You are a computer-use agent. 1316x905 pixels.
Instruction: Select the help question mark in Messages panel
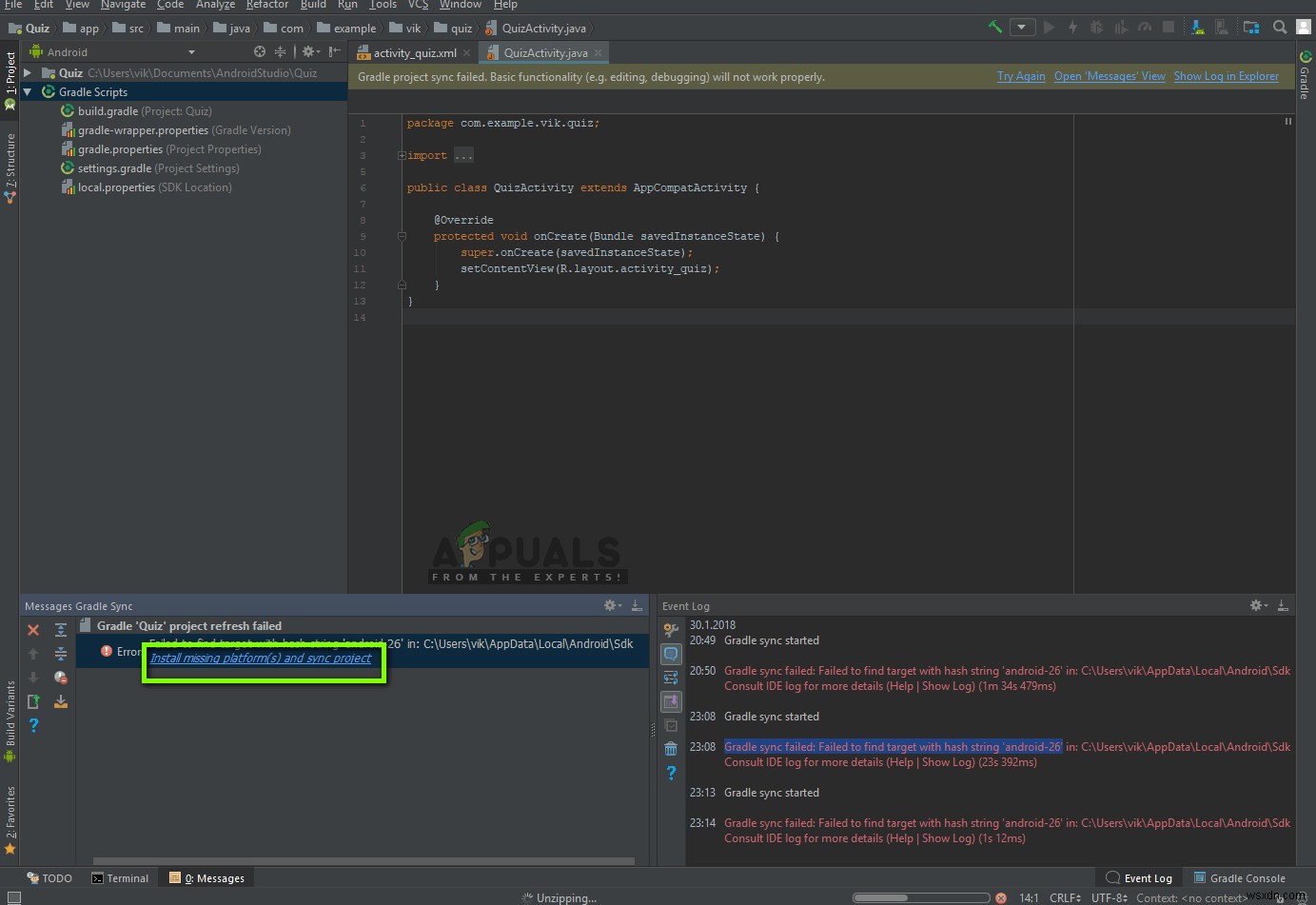tap(33, 725)
